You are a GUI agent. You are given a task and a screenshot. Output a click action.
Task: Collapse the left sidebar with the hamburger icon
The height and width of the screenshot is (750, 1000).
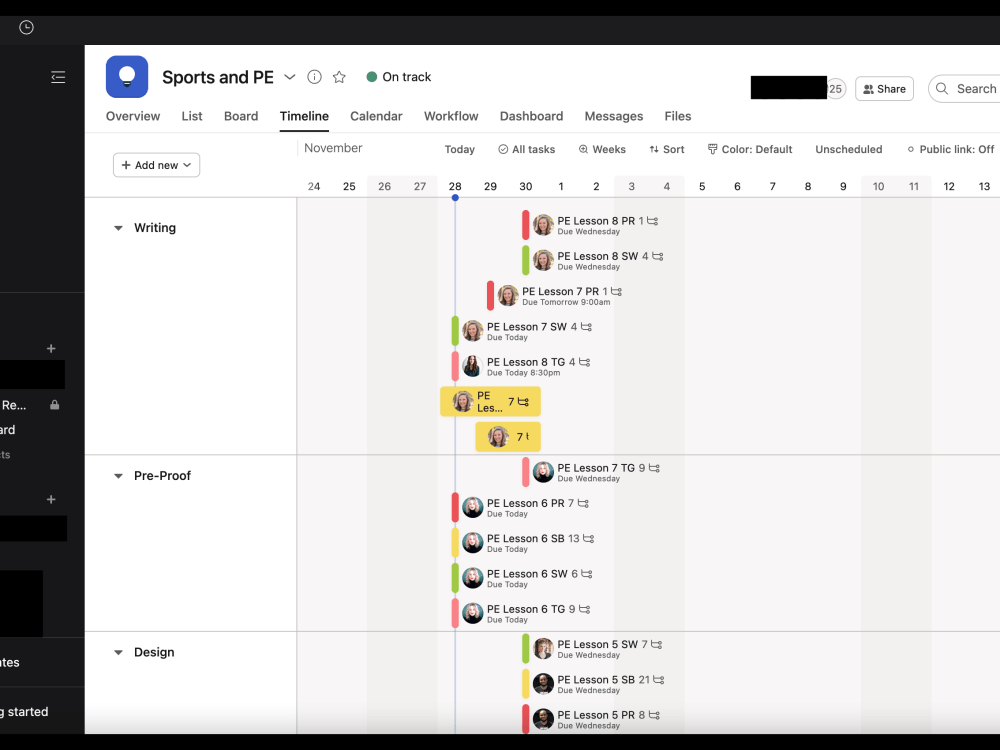(58, 76)
